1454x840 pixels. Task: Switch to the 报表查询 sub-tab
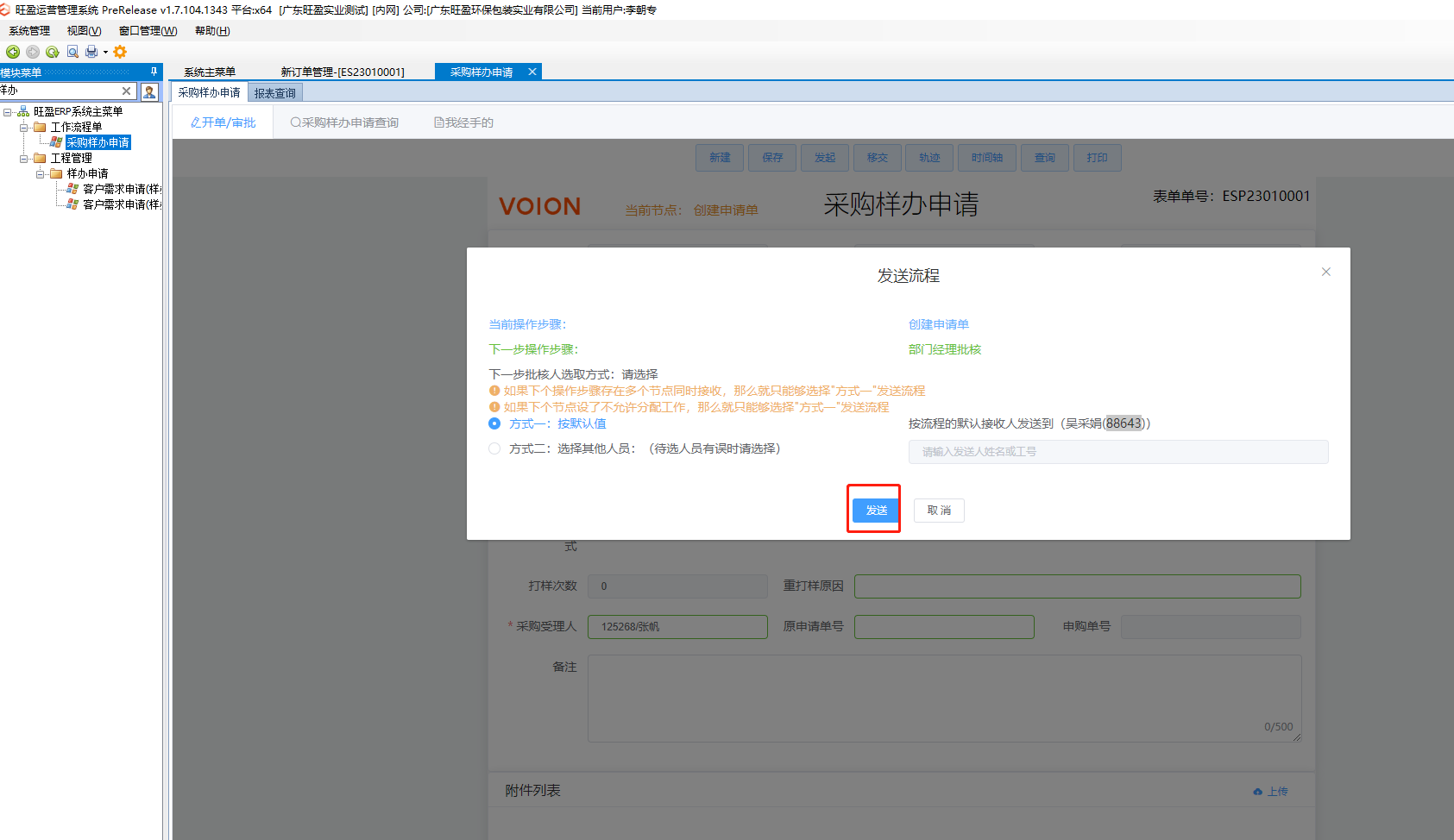(275, 92)
